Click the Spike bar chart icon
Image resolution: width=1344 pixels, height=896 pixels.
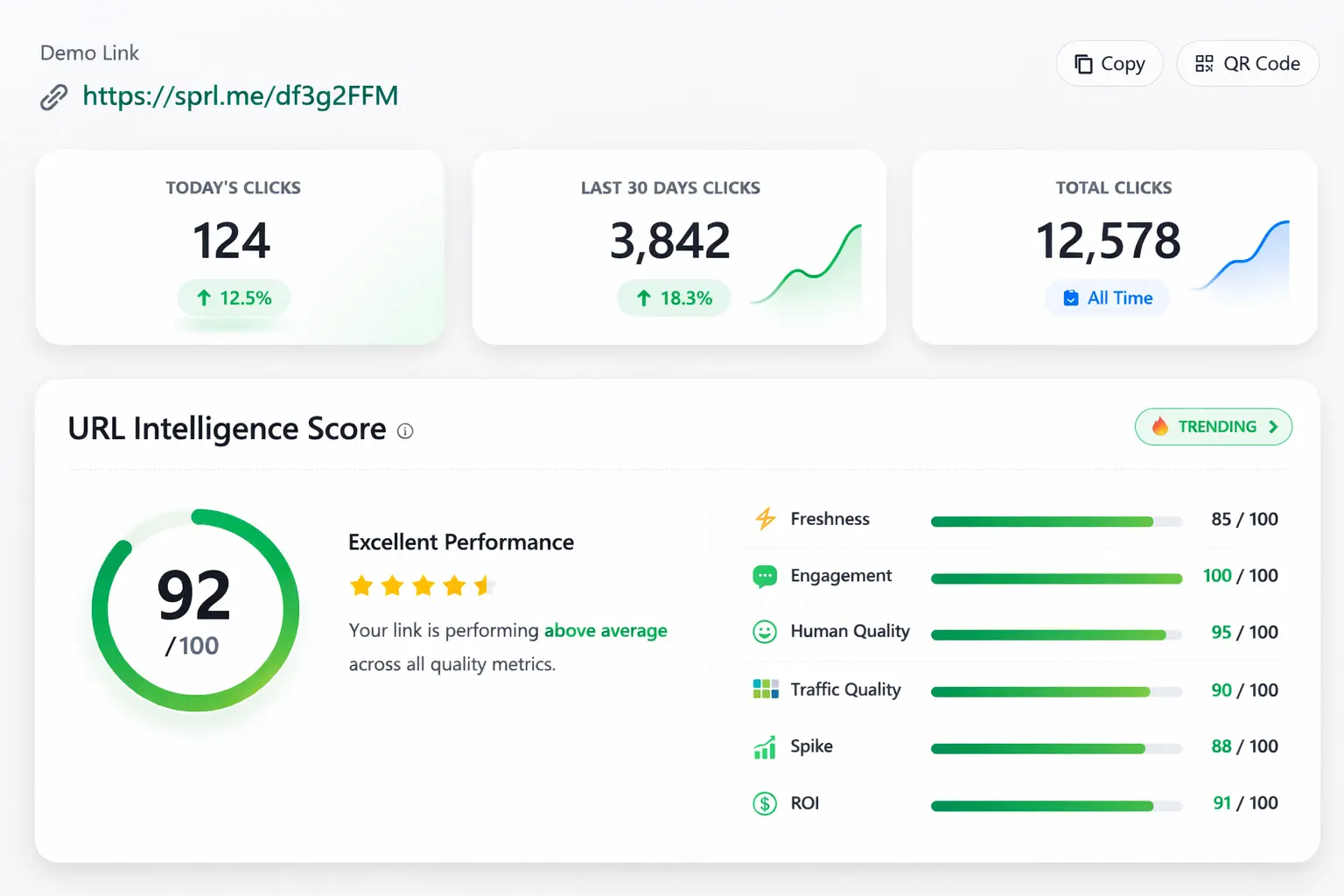click(765, 748)
